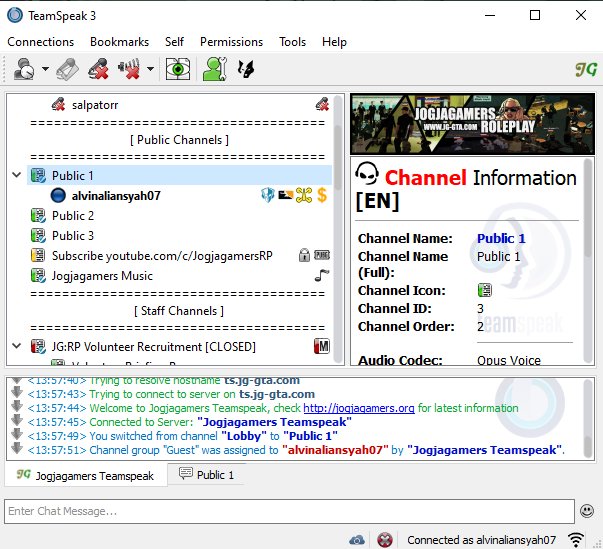The height and width of the screenshot is (549, 603).
Task: Click the Public 2 channel icon
Action: [x=38, y=216]
